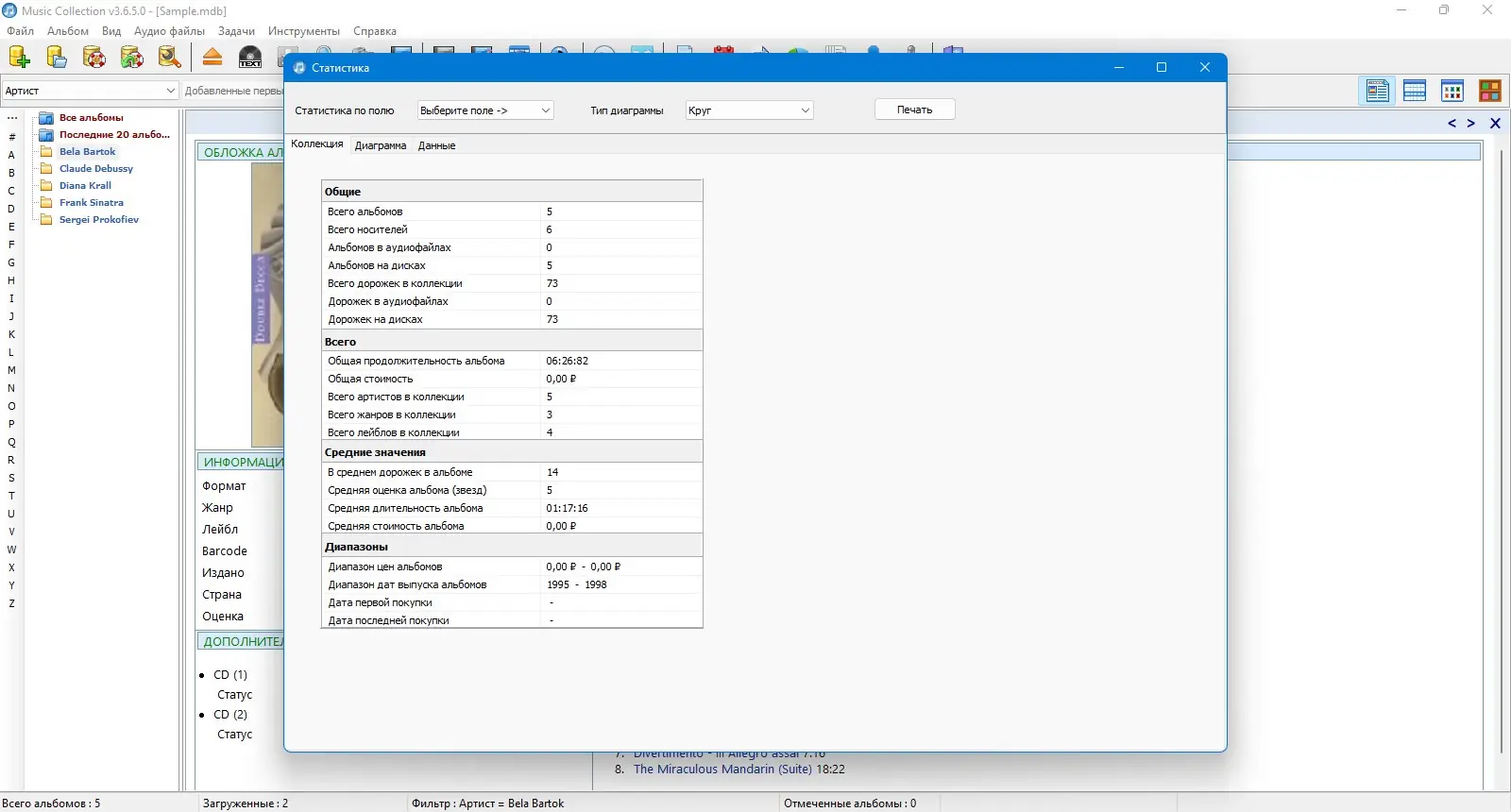The image size is (1511, 812).
Task: Click status bar entry Фильтр : Артист = Bela Bartok
Action: click(x=487, y=804)
